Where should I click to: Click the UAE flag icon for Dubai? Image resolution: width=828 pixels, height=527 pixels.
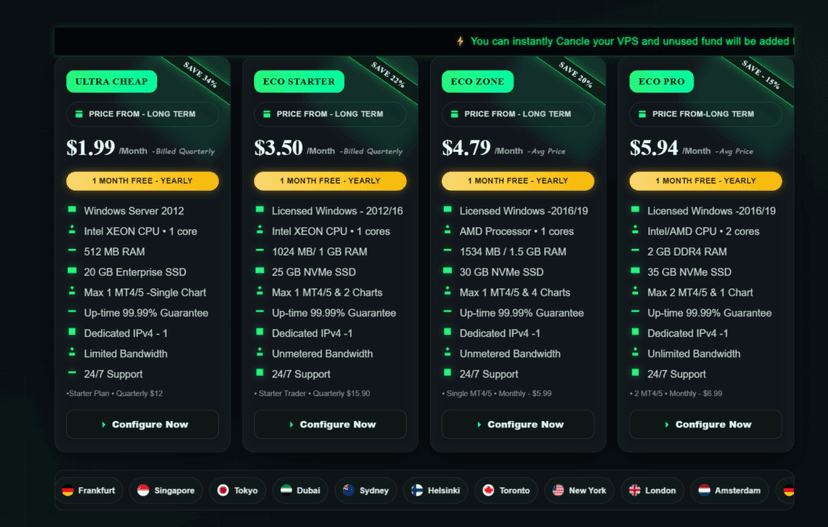click(x=286, y=491)
